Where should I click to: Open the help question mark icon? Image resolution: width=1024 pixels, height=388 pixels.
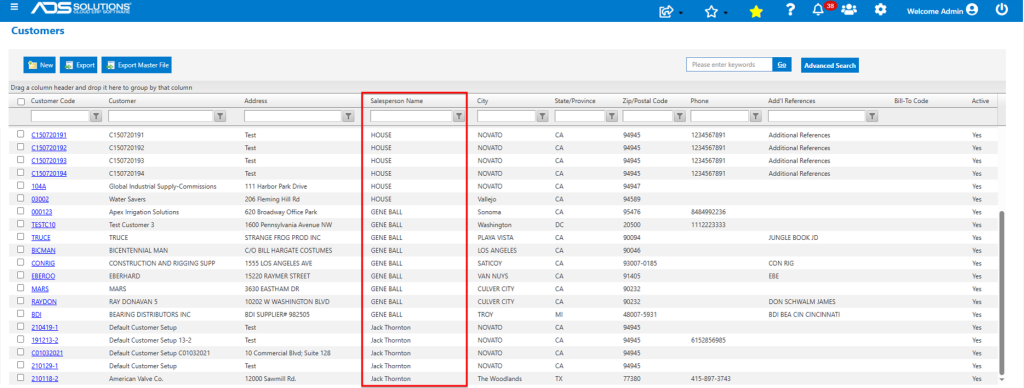[x=790, y=10]
